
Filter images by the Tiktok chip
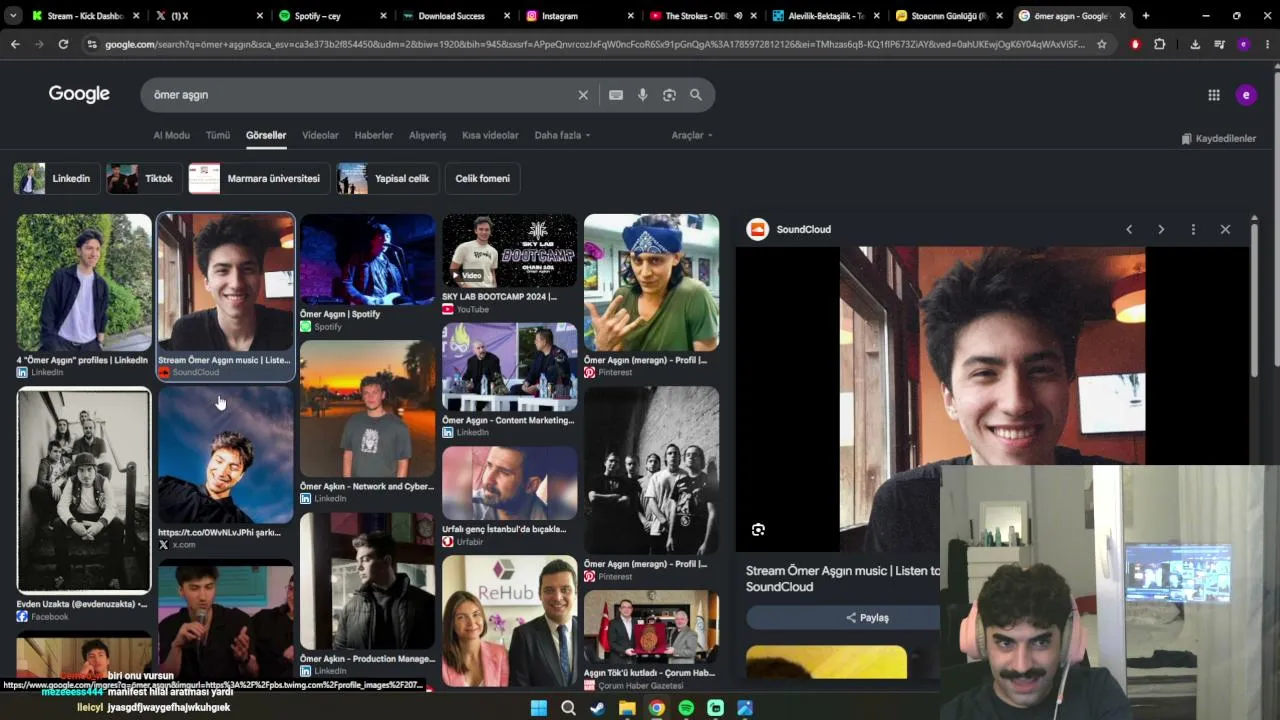[x=144, y=178]
